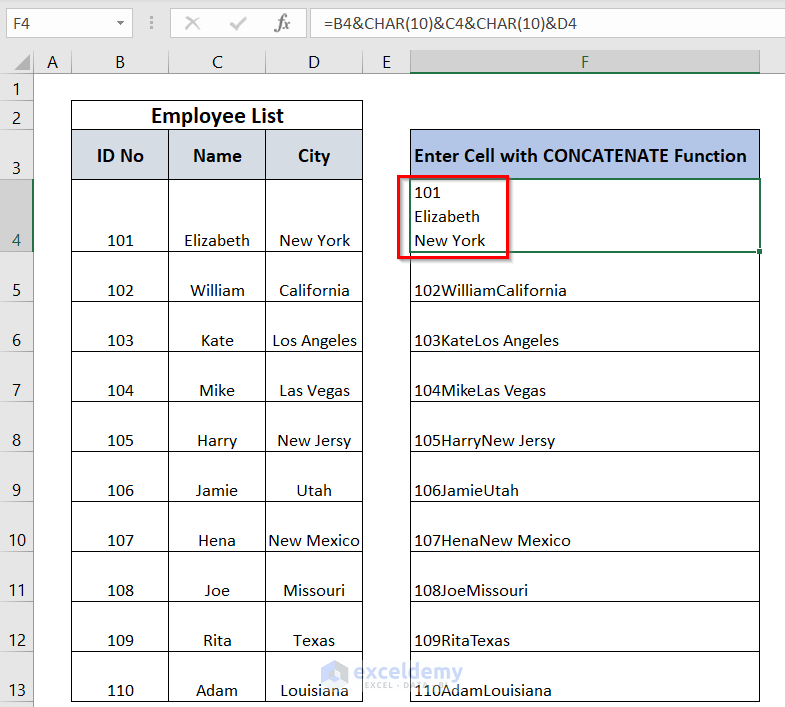Select the 'Las Vegas' cell in column D
785x707 pixels.
(314, 377)
